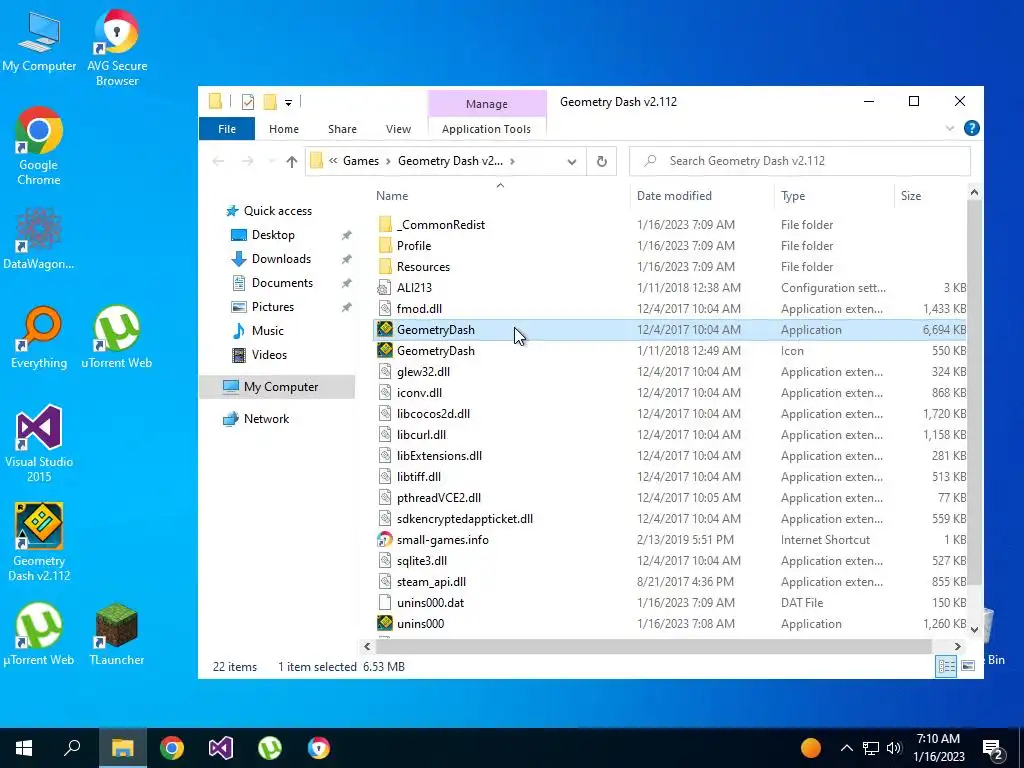This screenshot has width=1024, height=768.
Task: Expand the ribbon with the chevron
Action: (950, 129)
